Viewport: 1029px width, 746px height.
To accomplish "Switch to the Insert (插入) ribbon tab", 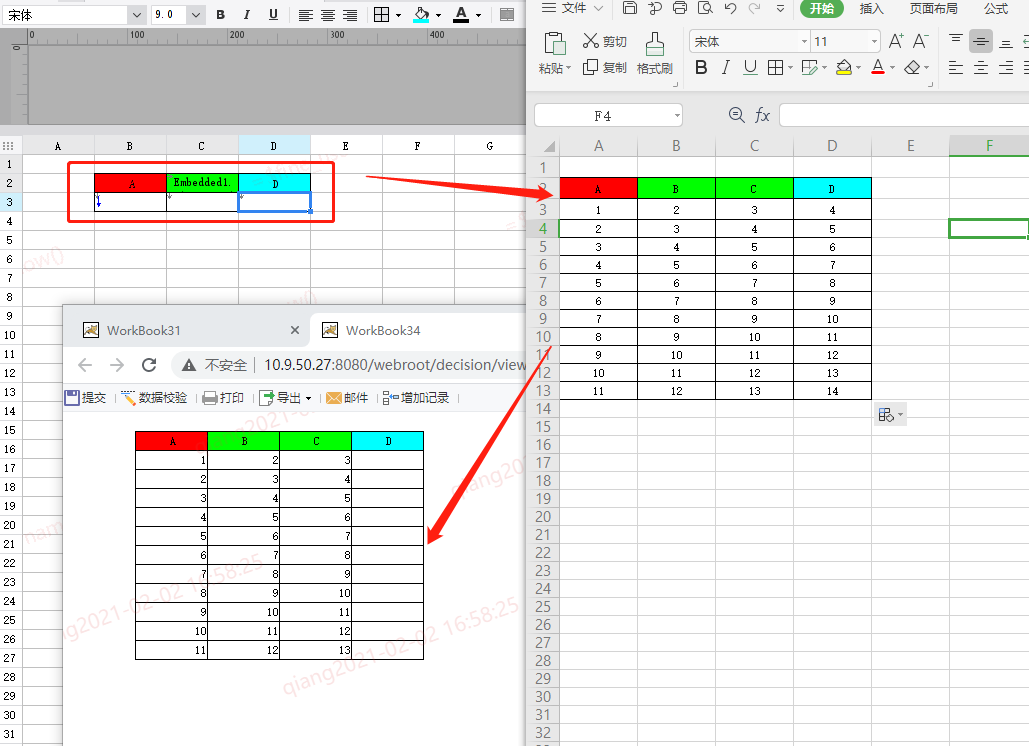I will [x=872, y=9].
